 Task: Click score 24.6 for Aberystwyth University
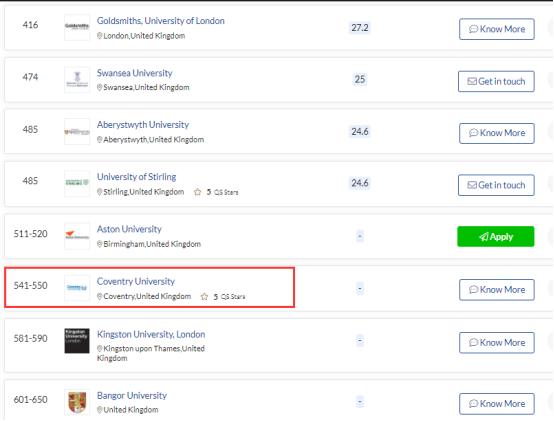coord(360,131)
